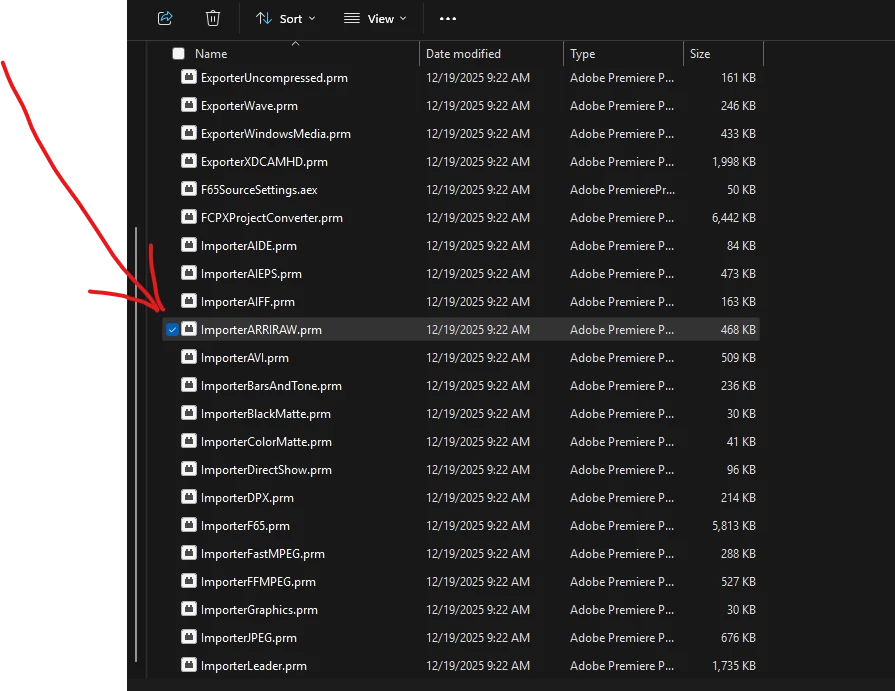Select the ImporterBarsAndTone.prm row
Screen dimensions: 895x691
[461, 386]
